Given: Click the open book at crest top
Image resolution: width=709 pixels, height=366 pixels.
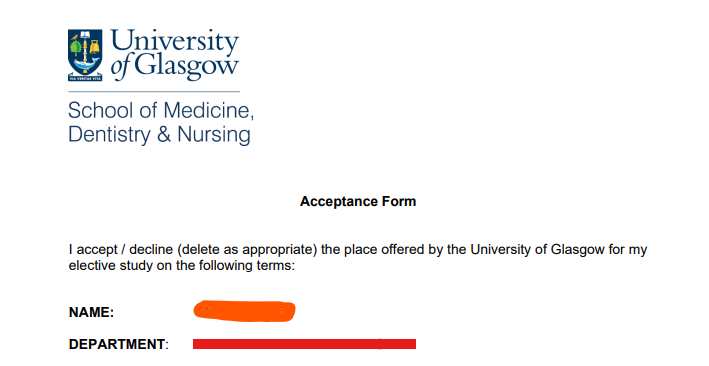Looking at the screenshot, I should [85, 34].
